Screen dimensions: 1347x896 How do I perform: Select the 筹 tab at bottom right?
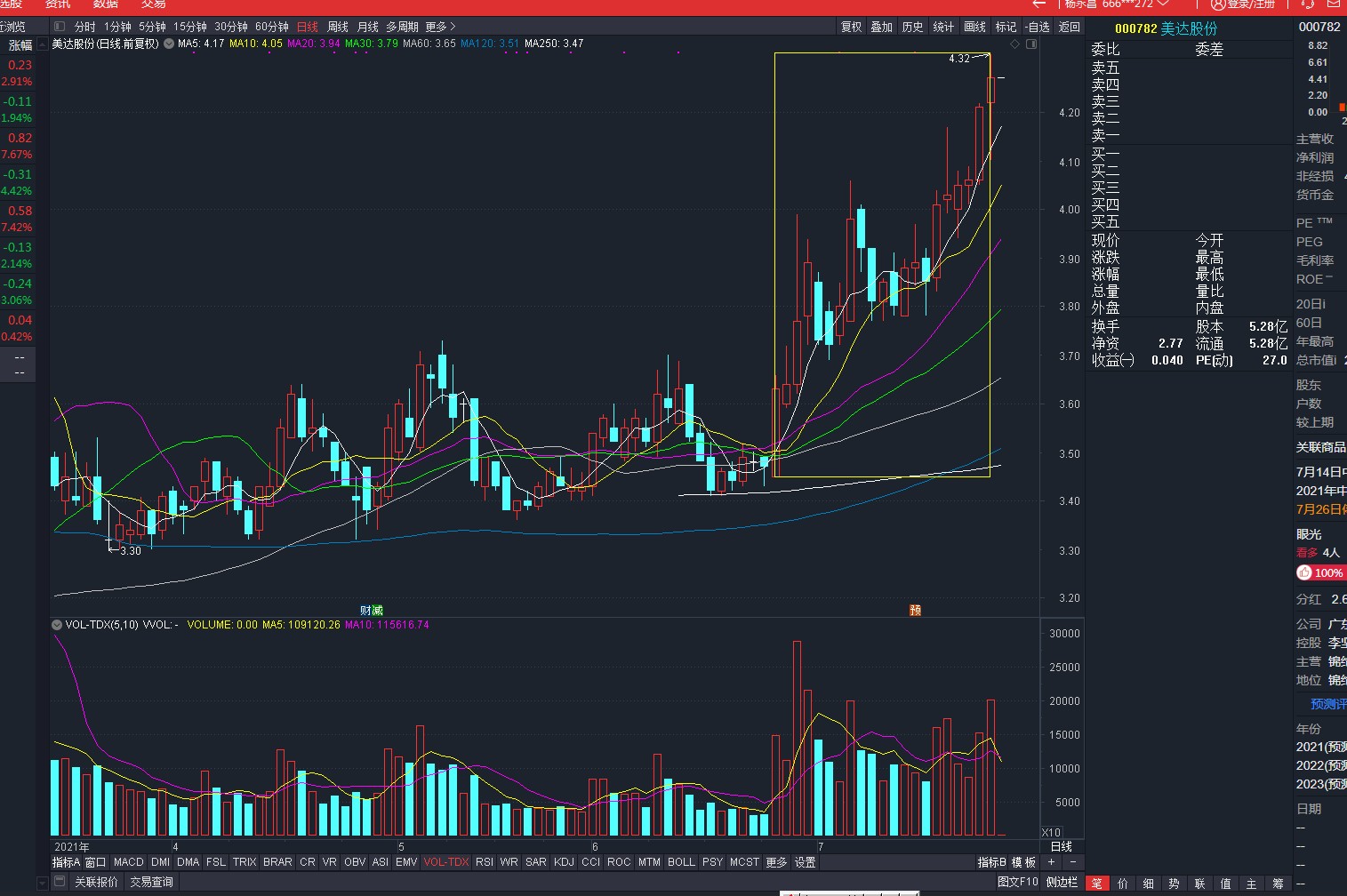pyautogui.click(x=1278, y=884)
